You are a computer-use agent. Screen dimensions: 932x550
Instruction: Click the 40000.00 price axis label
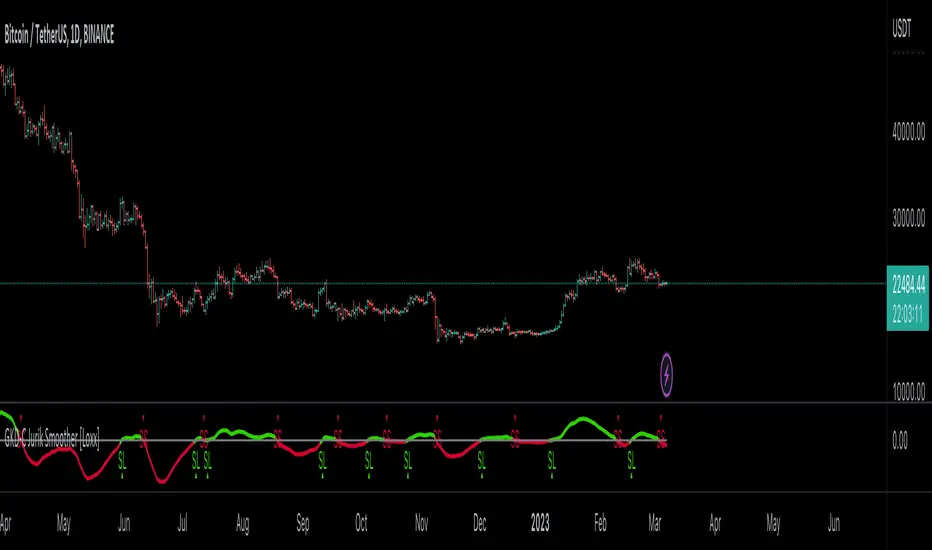(x=908, y=131)
